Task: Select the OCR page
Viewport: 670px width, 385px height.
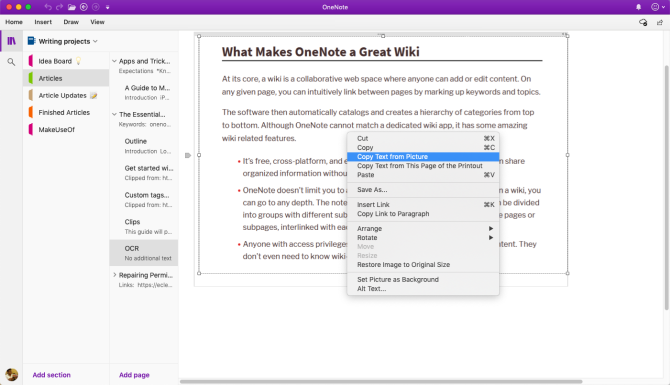Action: (144, 253)
